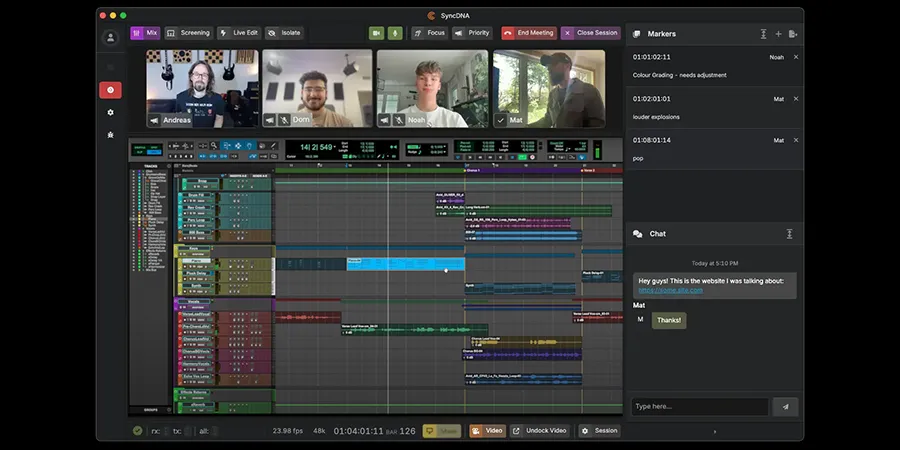Screen dimensions: 900x450
Task: Click the bug report icon in sidebar
Action: click(x=110, y=135)
